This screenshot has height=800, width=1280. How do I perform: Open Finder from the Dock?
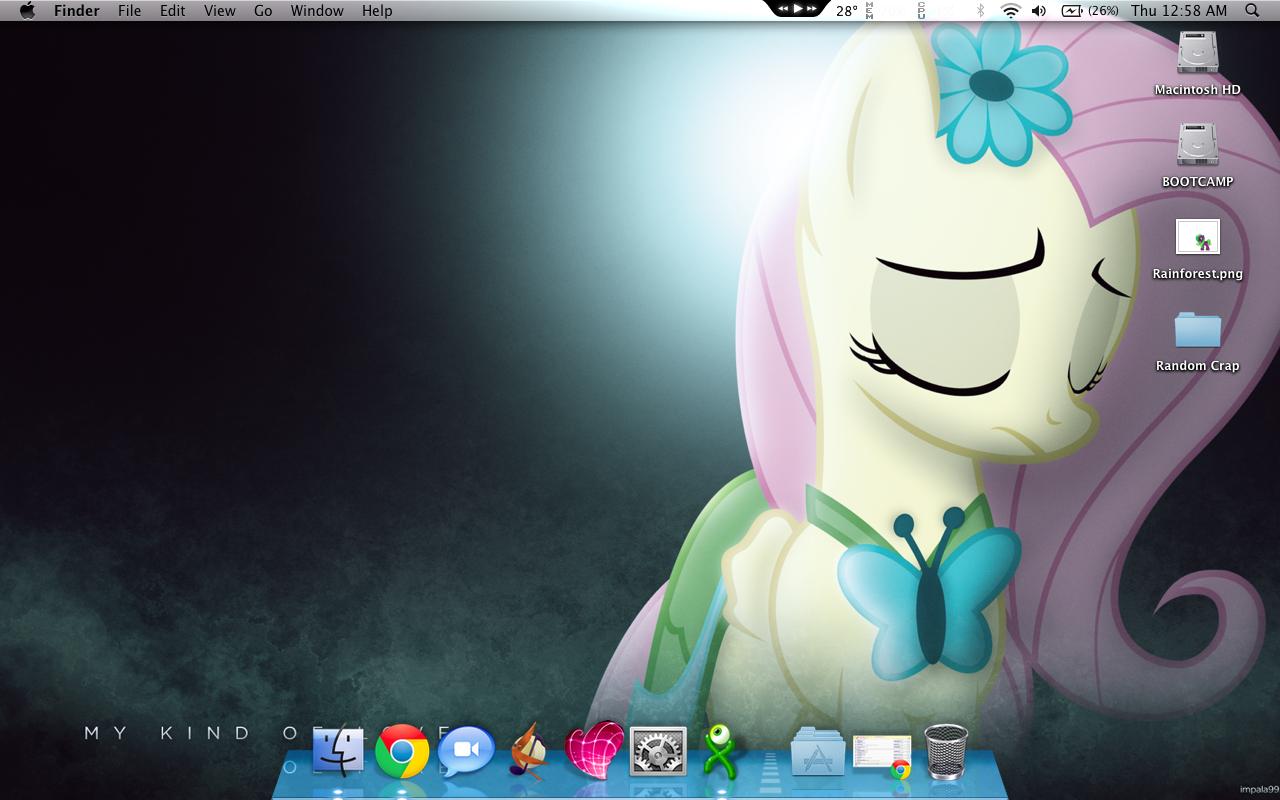[338, 752]
